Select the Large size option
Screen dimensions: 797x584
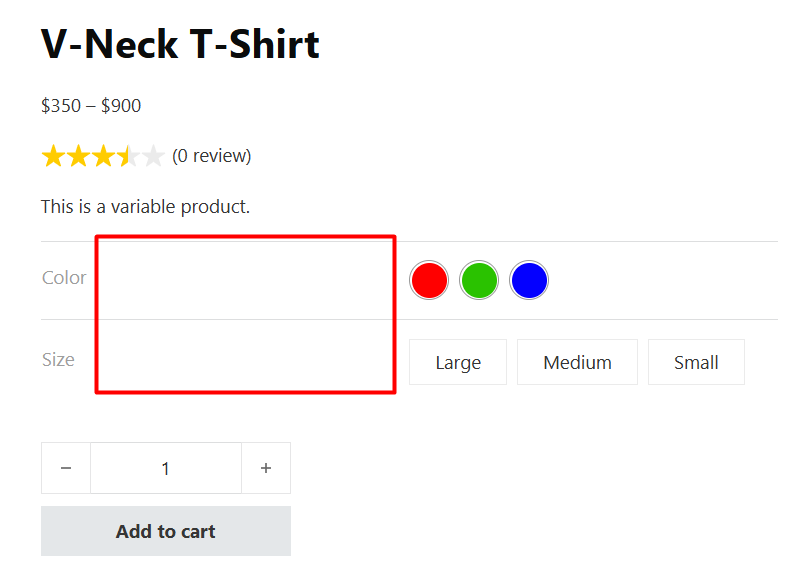click(x=458, y=362)
